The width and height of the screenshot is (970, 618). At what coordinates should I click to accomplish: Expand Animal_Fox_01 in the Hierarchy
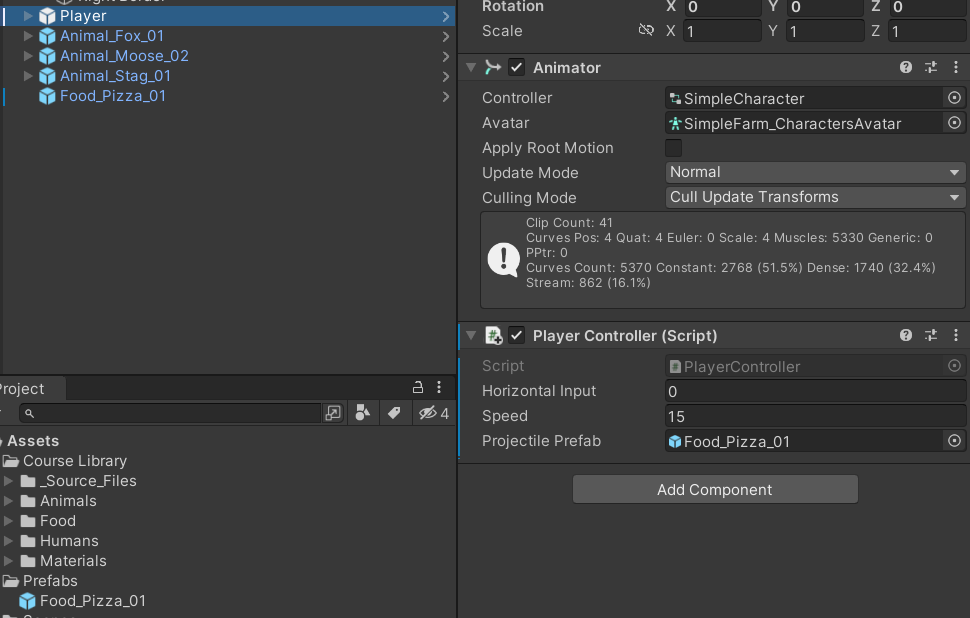tap(28, 36)
